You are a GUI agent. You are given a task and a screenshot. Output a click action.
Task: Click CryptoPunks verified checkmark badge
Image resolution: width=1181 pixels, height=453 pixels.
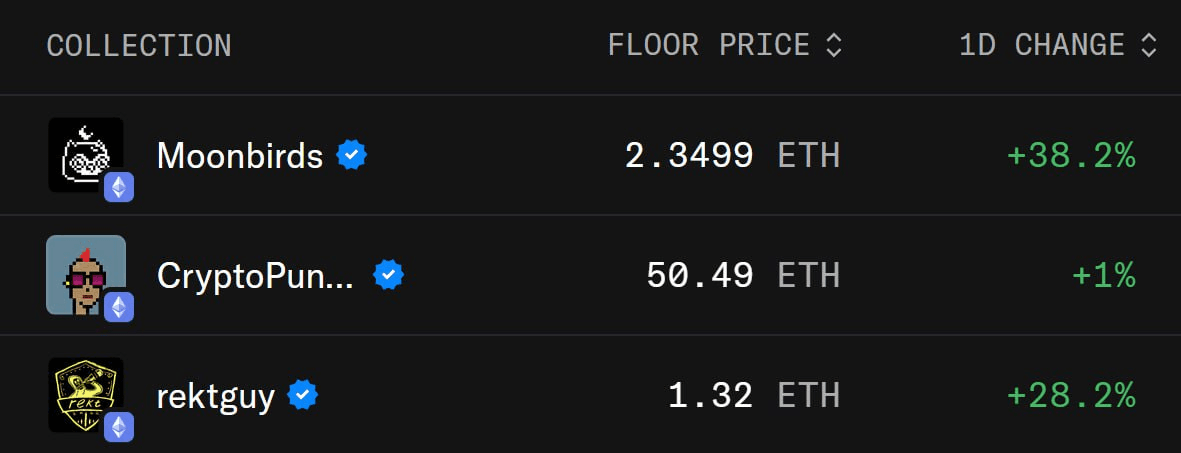coord(389,276)
